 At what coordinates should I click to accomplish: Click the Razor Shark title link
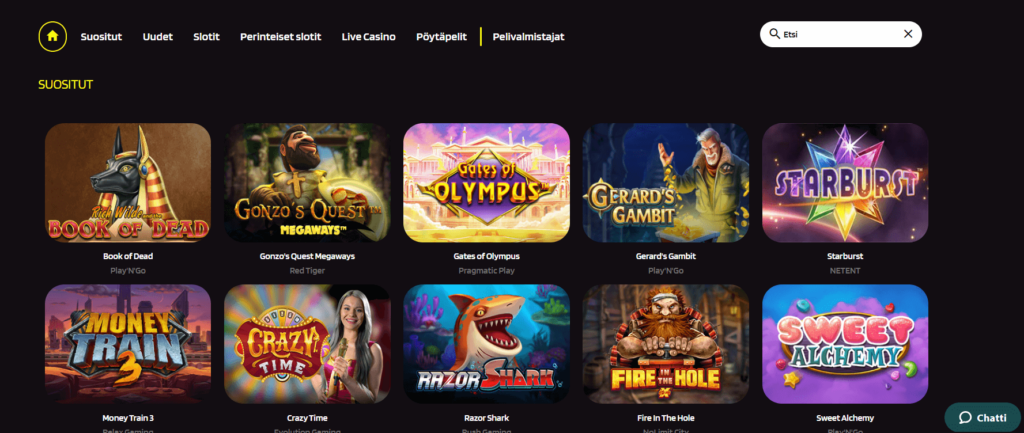click(x=487, y=418)
